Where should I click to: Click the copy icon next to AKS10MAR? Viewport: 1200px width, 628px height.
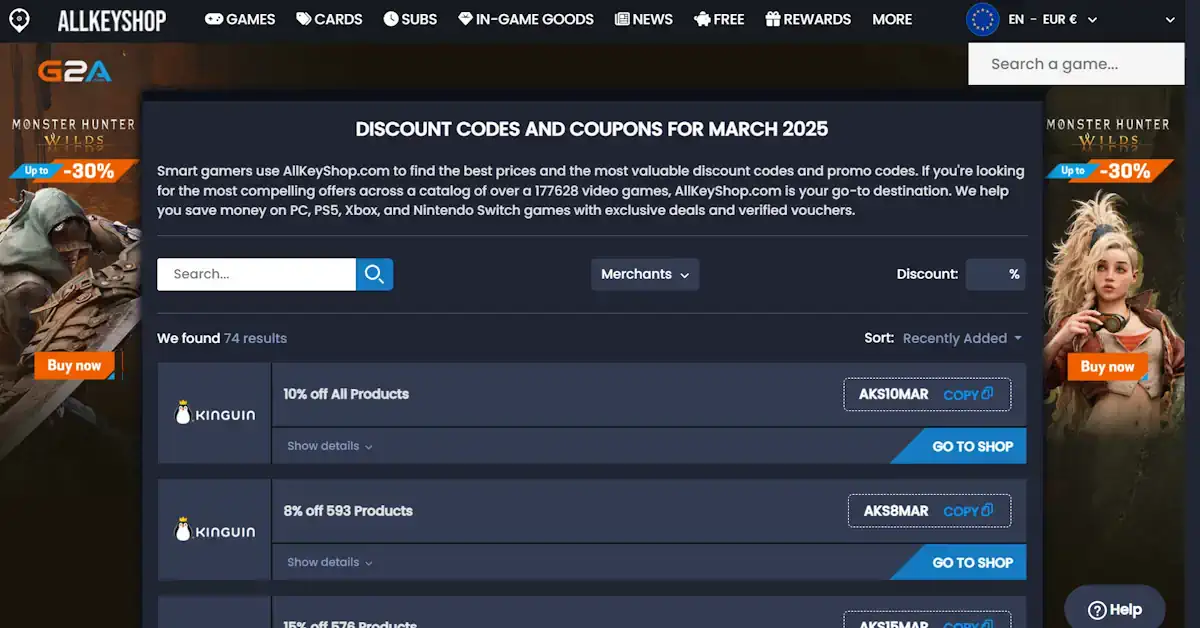click(987, 394)
